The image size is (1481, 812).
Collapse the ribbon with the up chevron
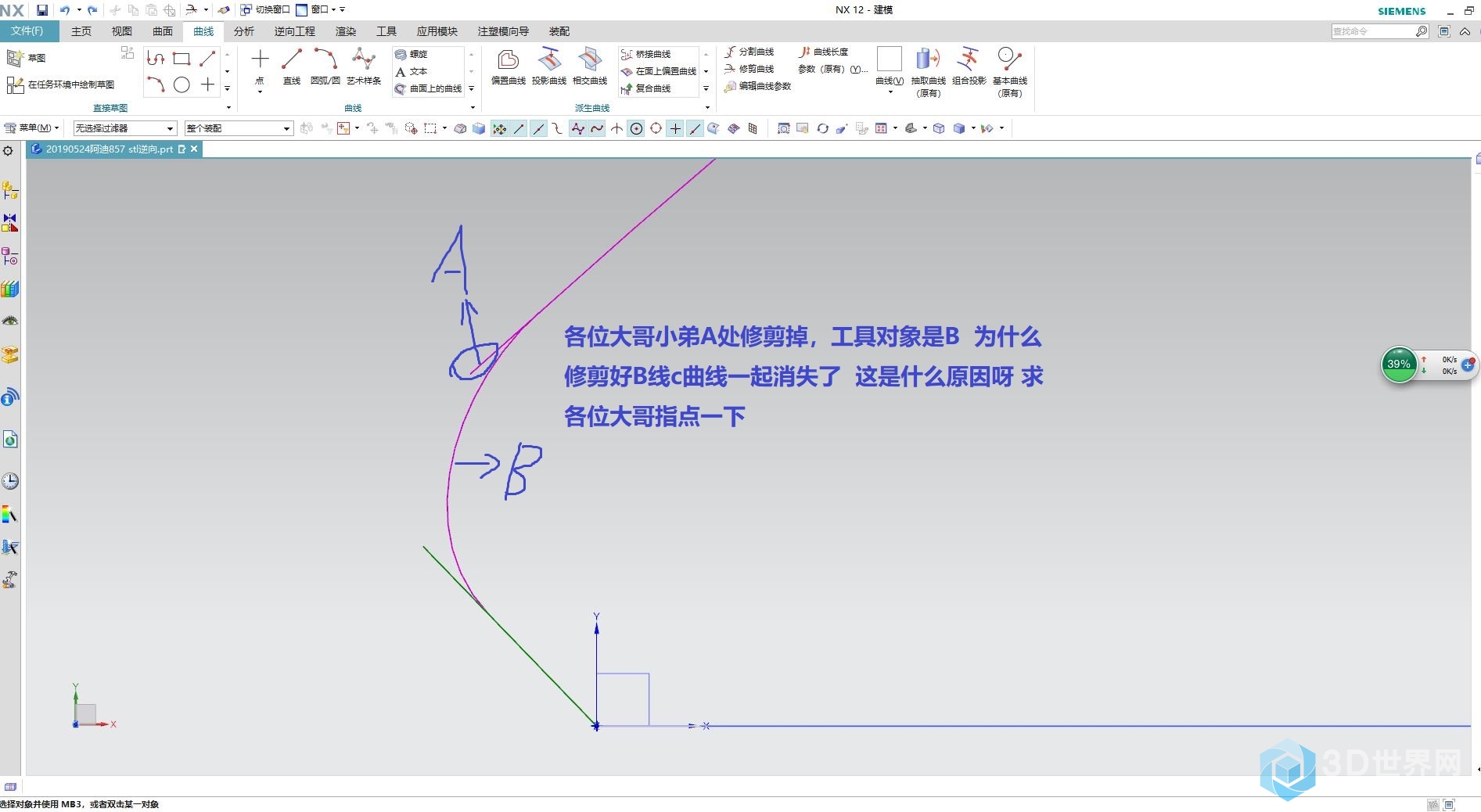(1465, 31)
